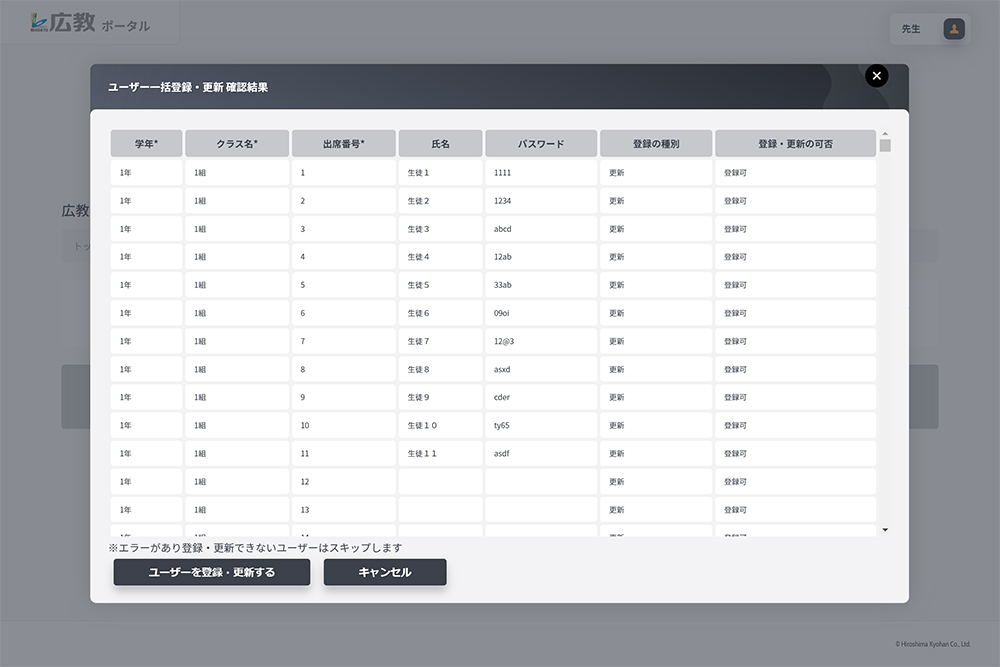Viewport: 1000px width, 667px height.
Task: Click the scrollbar up arrow in table
Action: pyautogui.click(x=885, y=134)
